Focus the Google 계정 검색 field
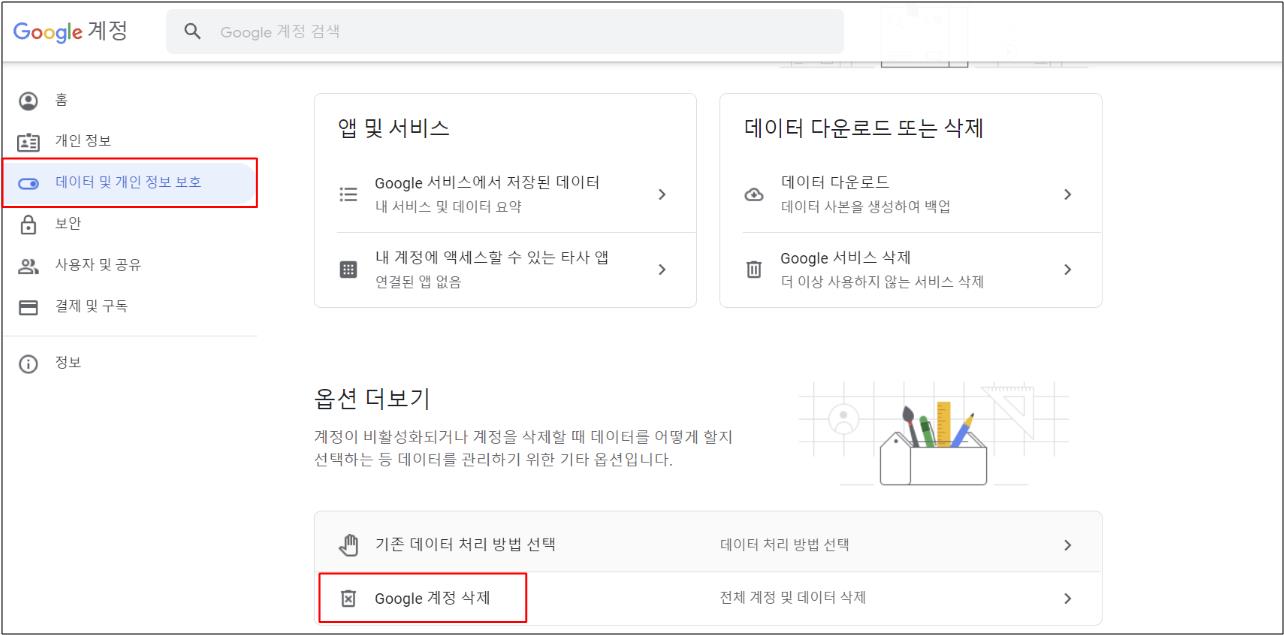 (x=505, y=32)
